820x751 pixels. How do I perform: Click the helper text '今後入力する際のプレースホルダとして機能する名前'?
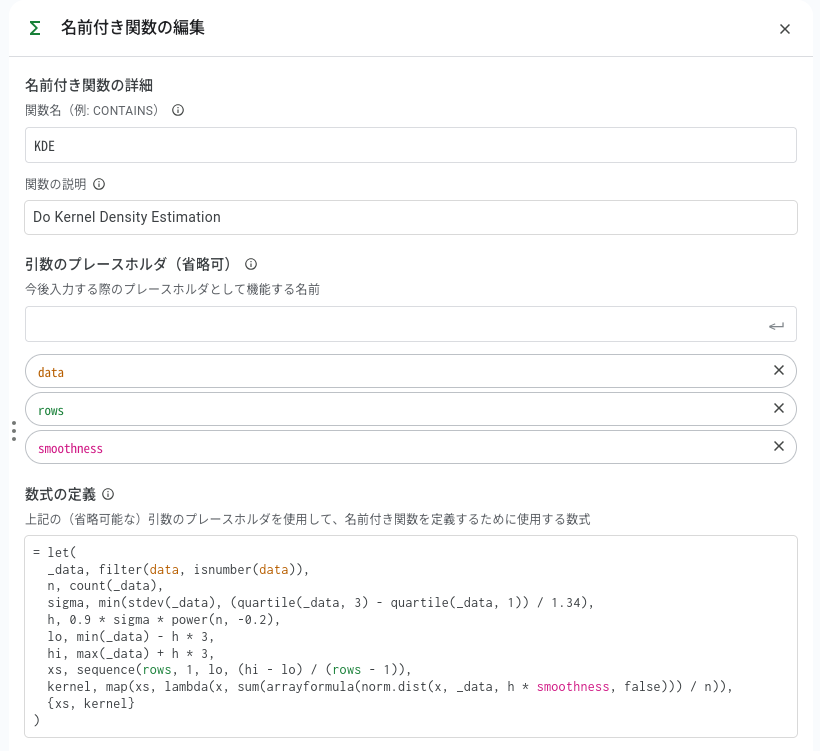click(x=173, y=289)
